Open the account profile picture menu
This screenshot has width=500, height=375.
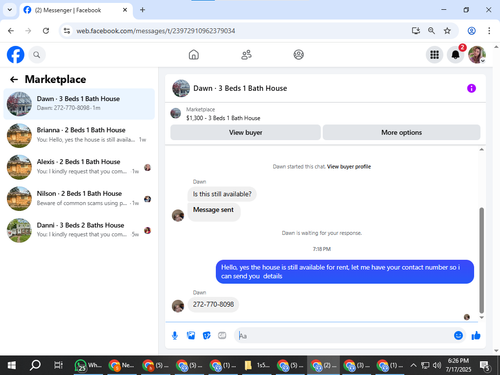coord(477,55)
